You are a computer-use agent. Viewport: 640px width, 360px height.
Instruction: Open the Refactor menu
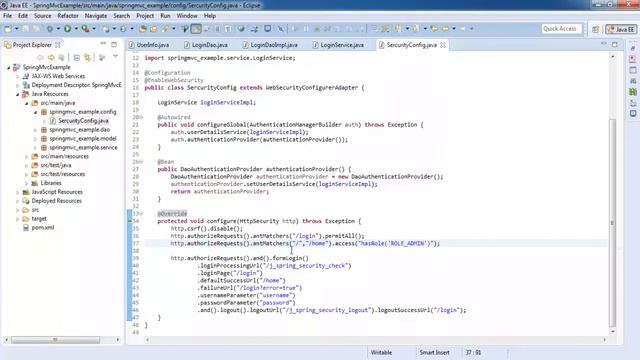coord(68,16)
